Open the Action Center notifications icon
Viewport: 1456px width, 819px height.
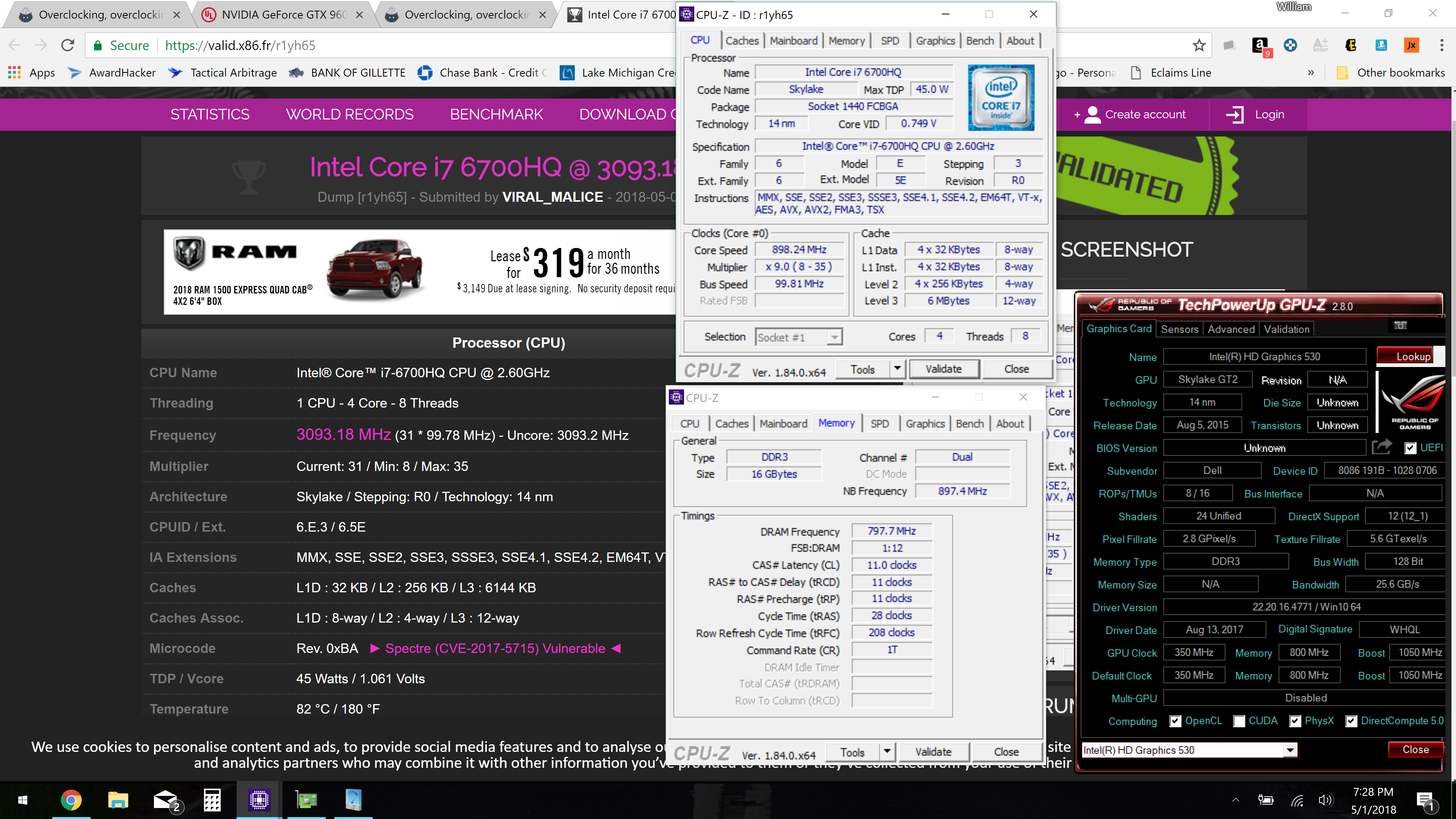1426,801
